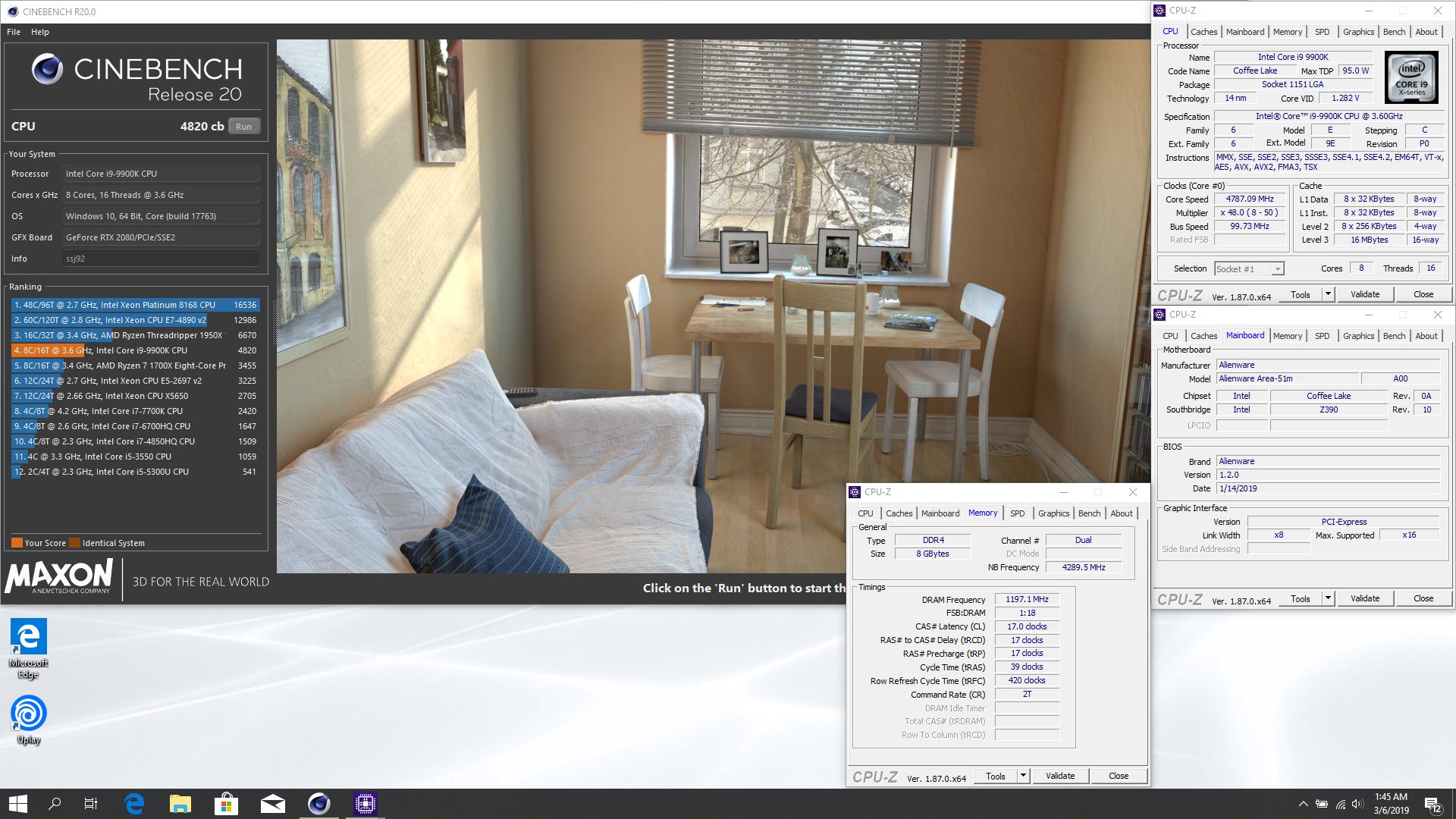Select Memory tab in Mainboard CPU-Z window
The image size is (1456, 819).
[x=1287, y=336]
